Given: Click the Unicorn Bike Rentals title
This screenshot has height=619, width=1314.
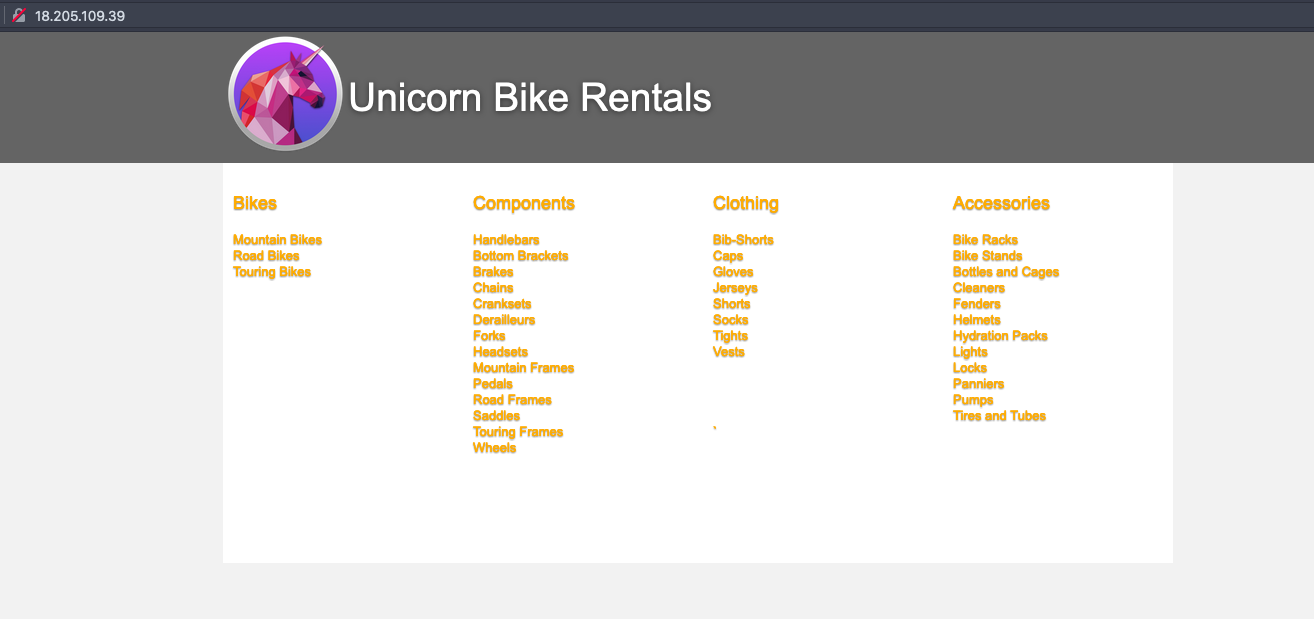Looking at the screenshot, I should point(530,98).
